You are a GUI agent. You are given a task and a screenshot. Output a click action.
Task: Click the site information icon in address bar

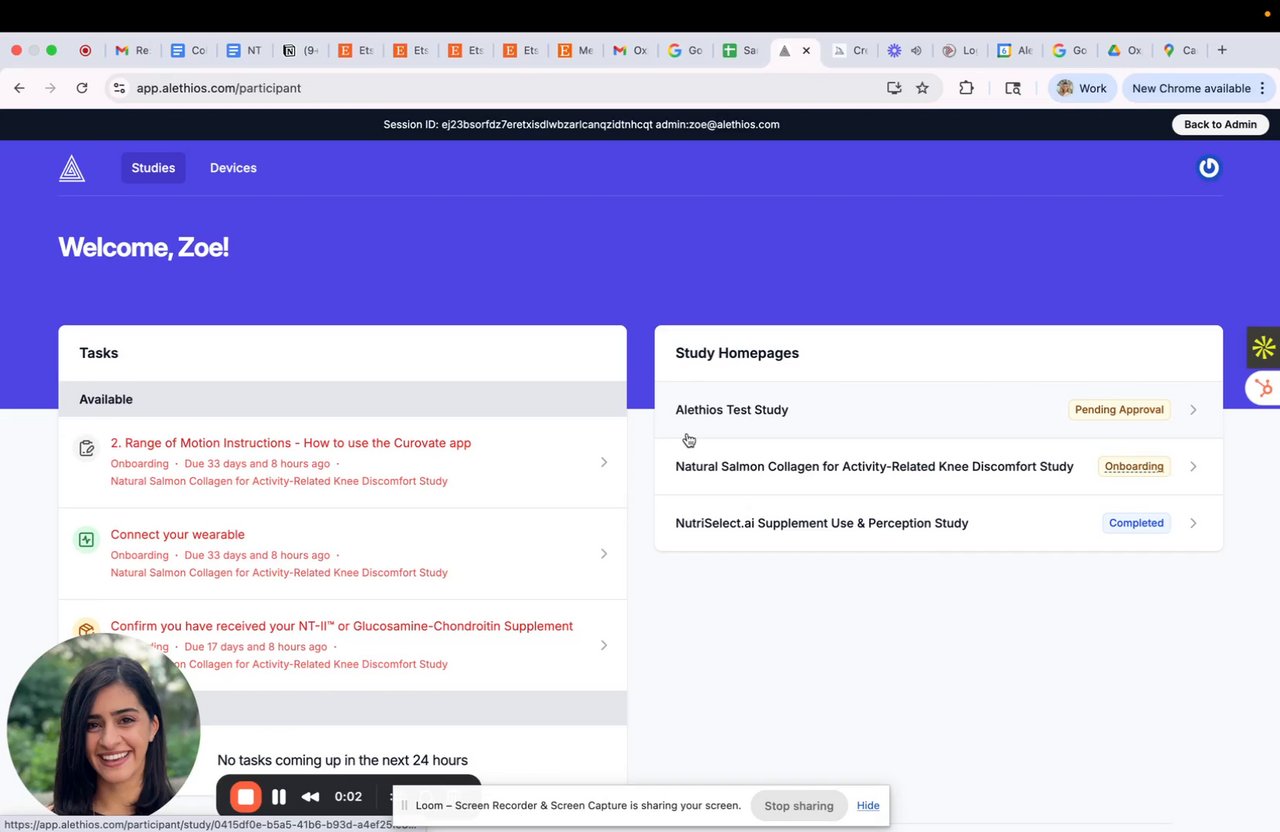point(119,88)
